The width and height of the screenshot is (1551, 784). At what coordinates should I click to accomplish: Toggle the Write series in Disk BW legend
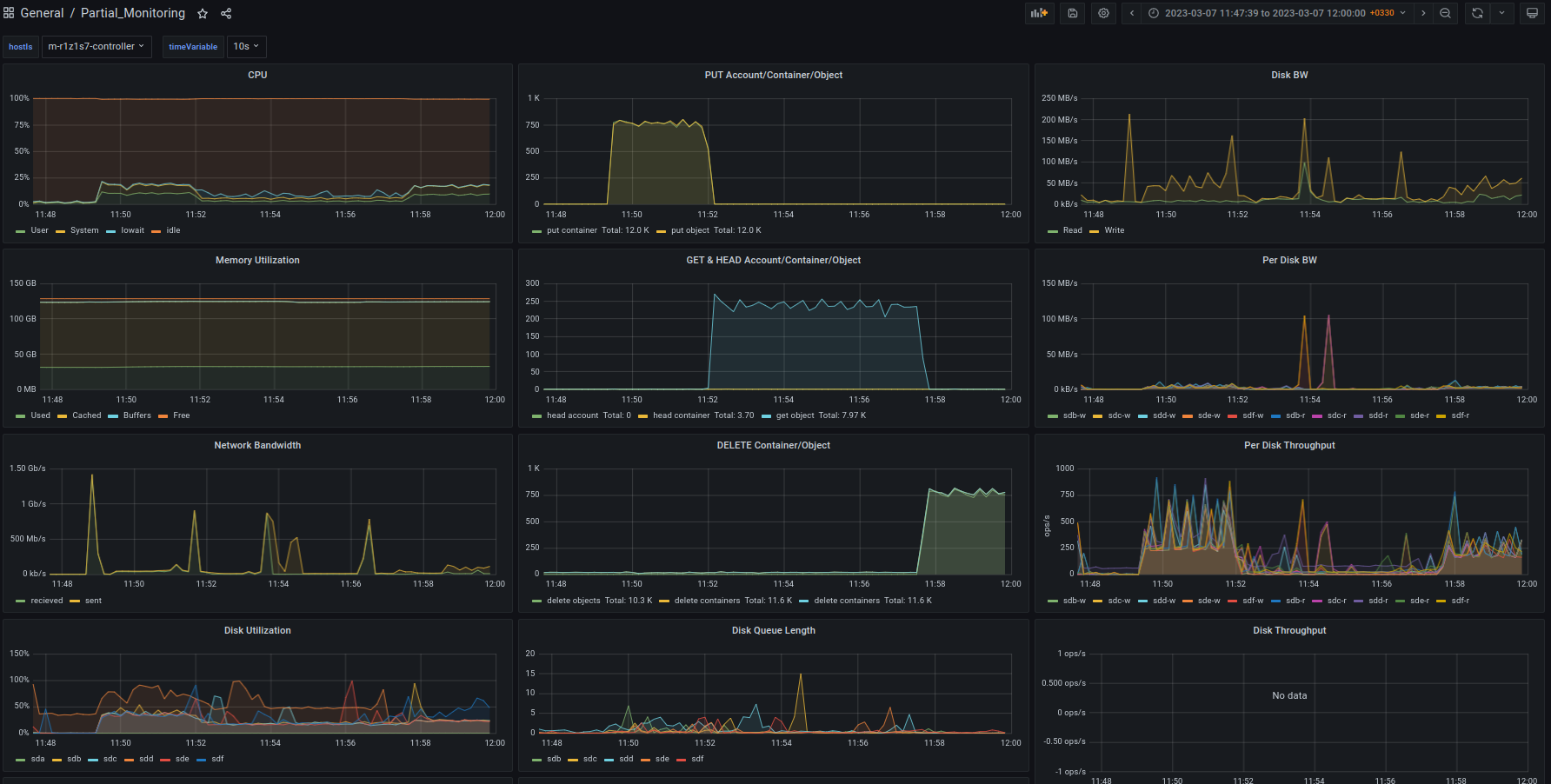pos(1114,230)
